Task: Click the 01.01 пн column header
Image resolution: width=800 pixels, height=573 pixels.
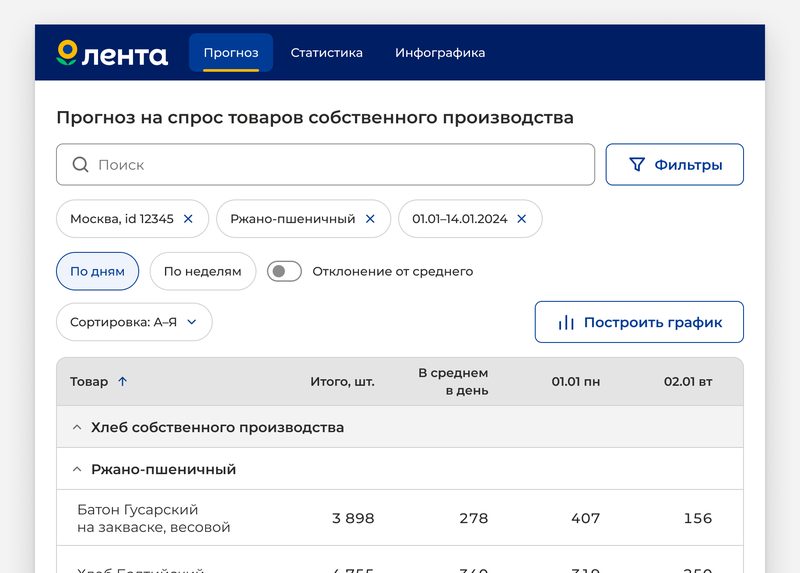Action: [576, 382]
